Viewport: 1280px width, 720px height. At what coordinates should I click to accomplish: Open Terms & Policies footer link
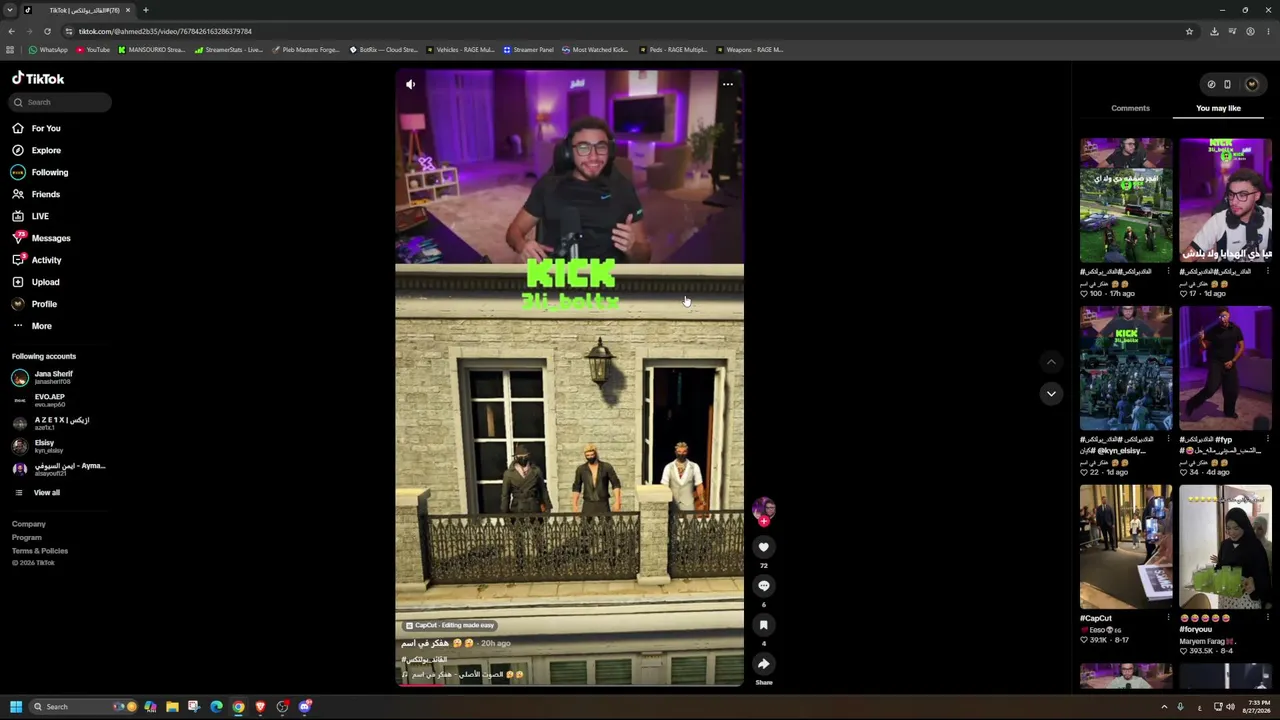40,551
